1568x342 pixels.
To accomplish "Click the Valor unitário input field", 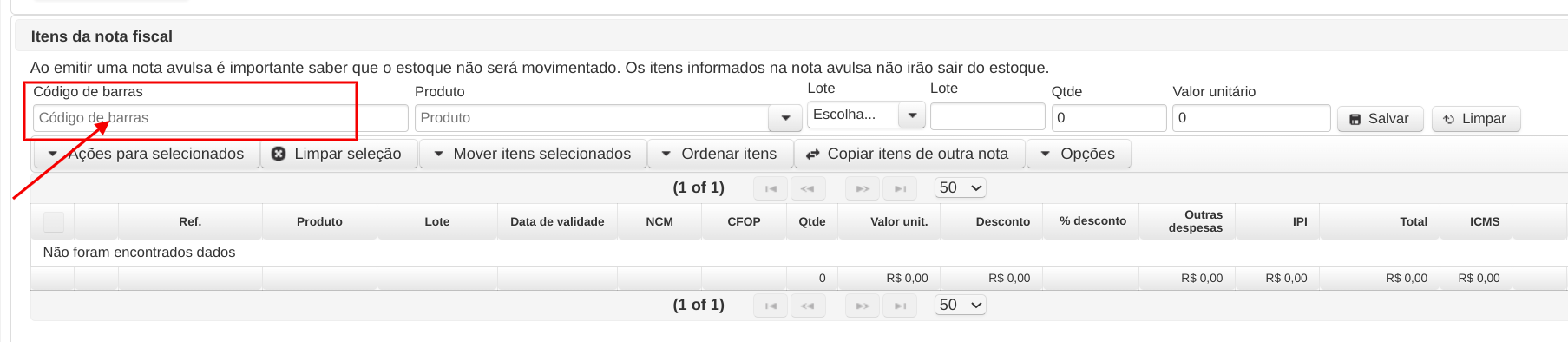I will 1251,118.
